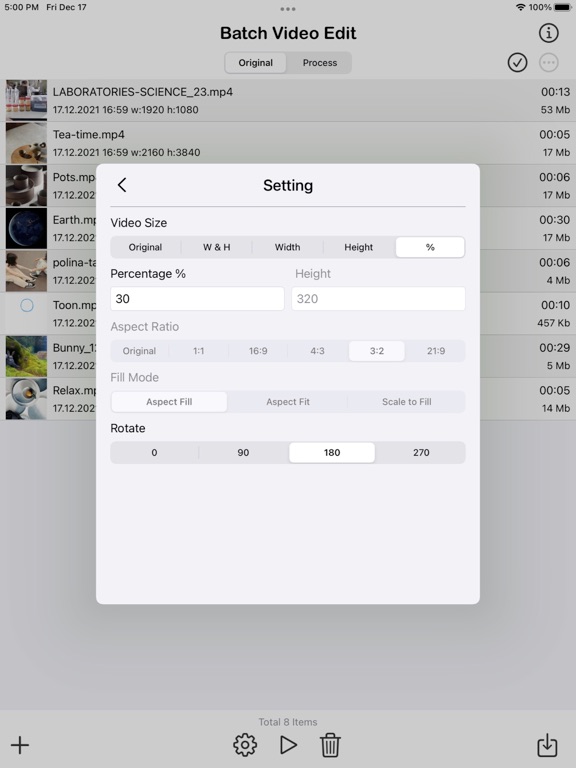Image resolution: width=576 pixels, height=768 pixels.
Task: Choose 21:9 aspect ratio
Action: pos(436,351)
